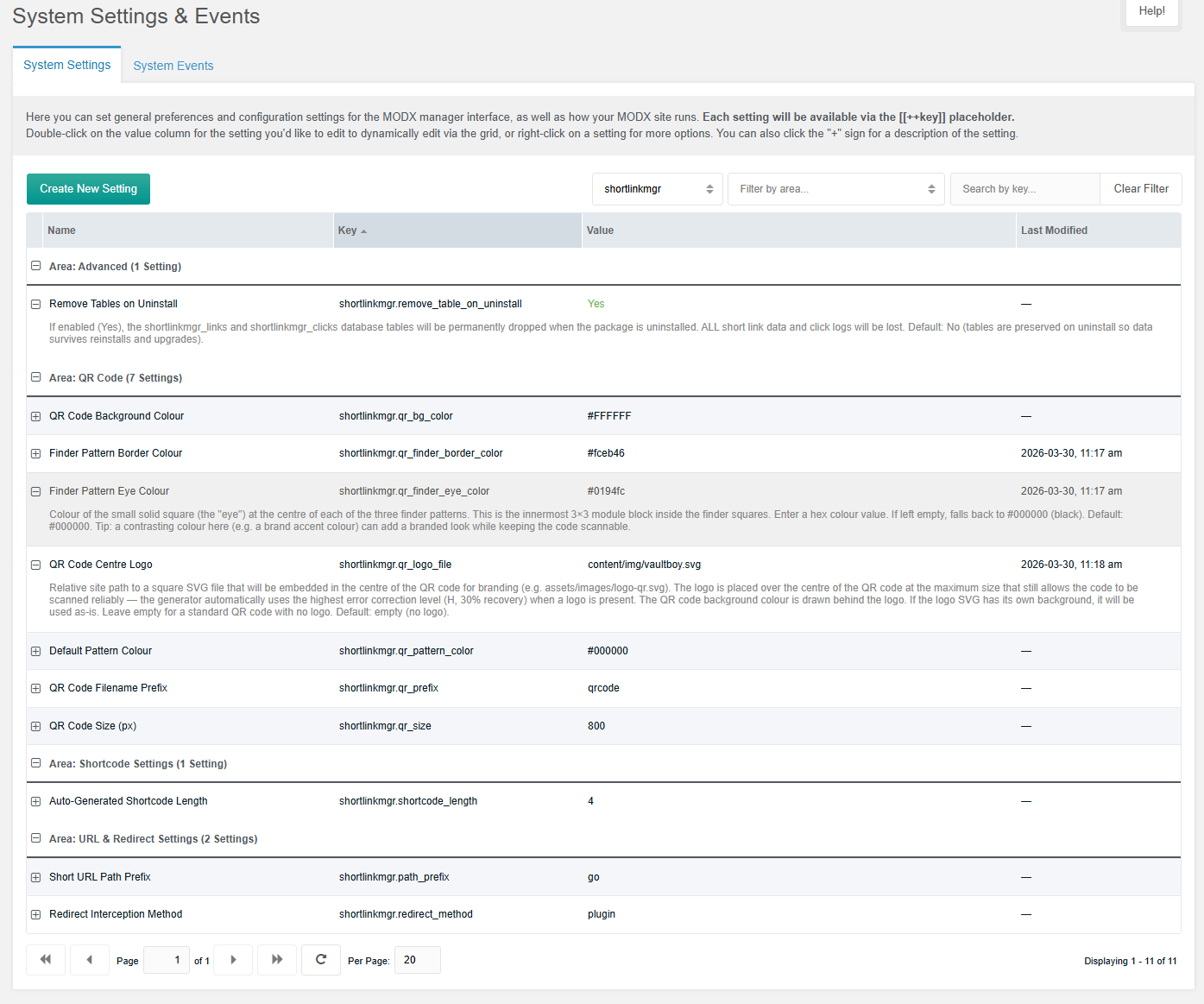
Task: Expand the Short URL Path Prefix description
Action: pyautogui.click(x=36, y=877)
